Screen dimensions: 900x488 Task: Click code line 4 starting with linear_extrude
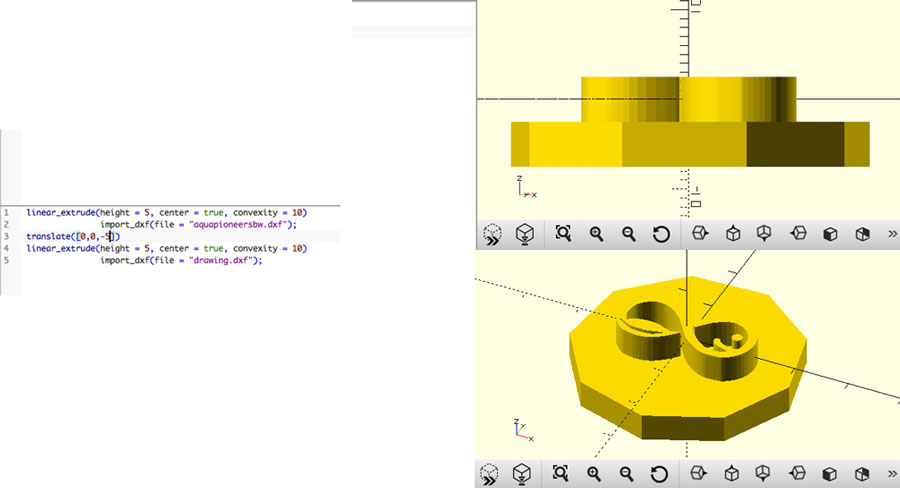point(166,249)
